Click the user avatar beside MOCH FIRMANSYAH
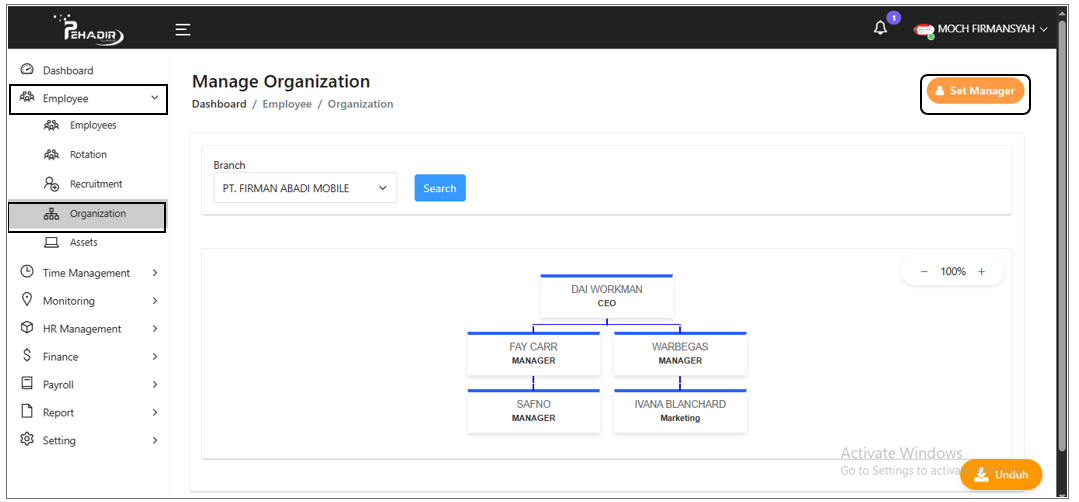 coord(923,30)
